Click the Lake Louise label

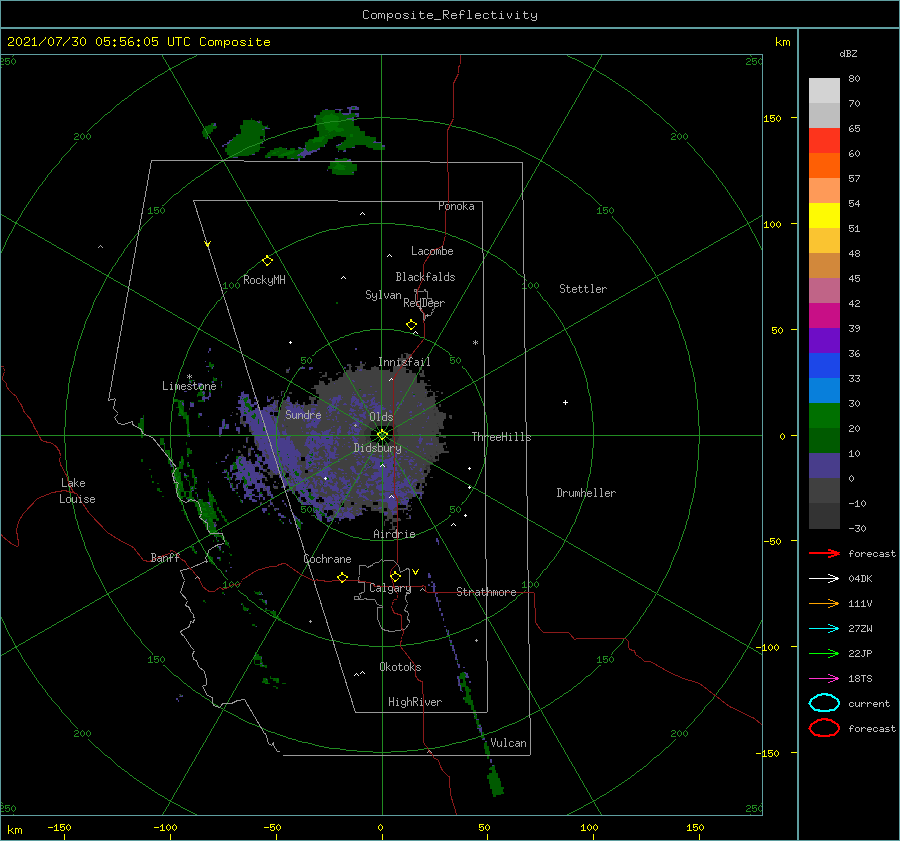coord(78,491)
